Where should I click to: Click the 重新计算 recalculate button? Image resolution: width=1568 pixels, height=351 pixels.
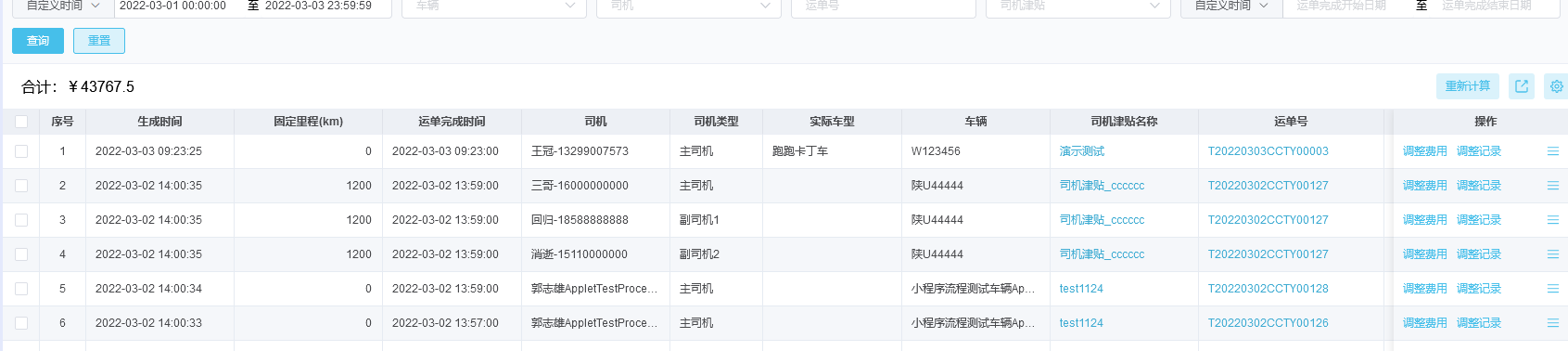tap(1468, 86)
